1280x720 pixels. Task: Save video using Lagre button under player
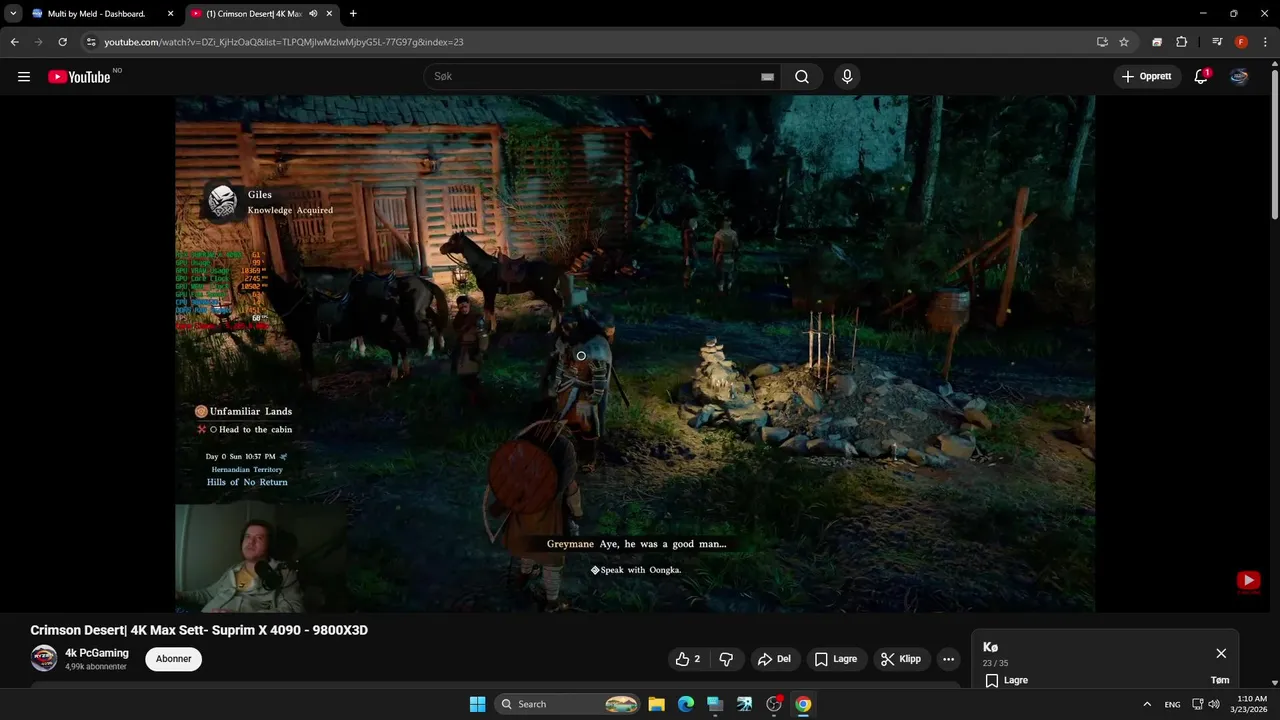point(836,659)
